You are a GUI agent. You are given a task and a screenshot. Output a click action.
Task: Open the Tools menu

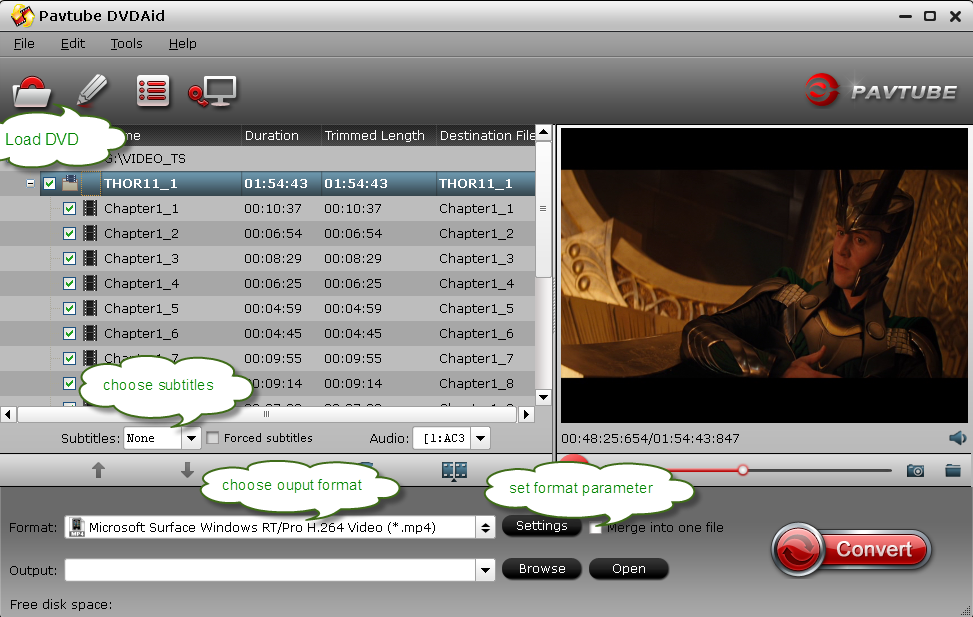point(127,43)
